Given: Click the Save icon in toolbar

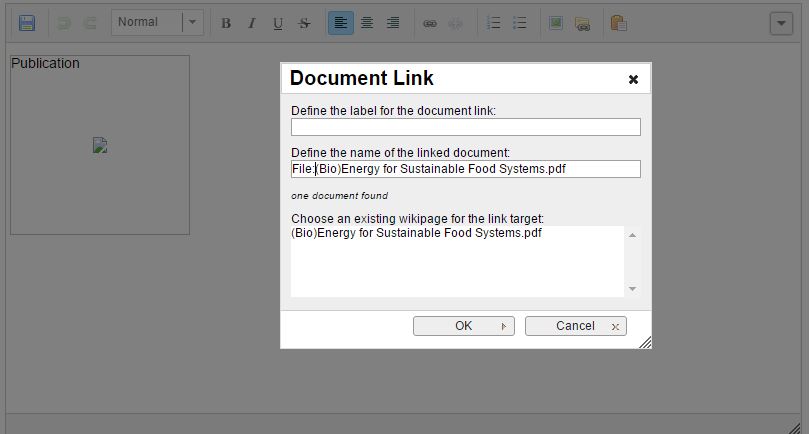Looking at the screenshot, I should 27,23.
